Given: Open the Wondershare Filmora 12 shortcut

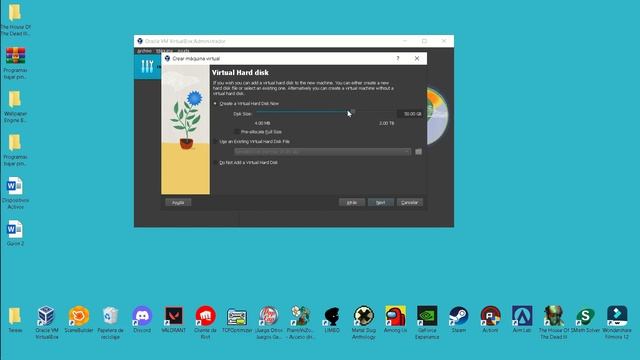Looking at the screenshot, I should click(x=617, y=322).
